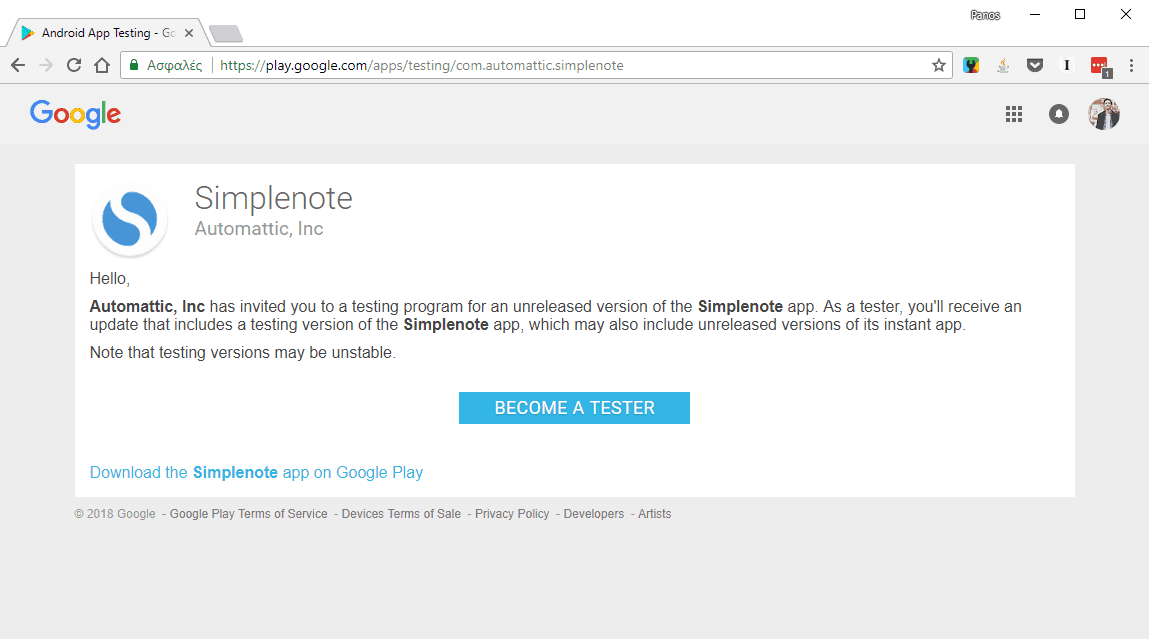
Task: Open the Google apps grid
Action: click(1014, 114)
